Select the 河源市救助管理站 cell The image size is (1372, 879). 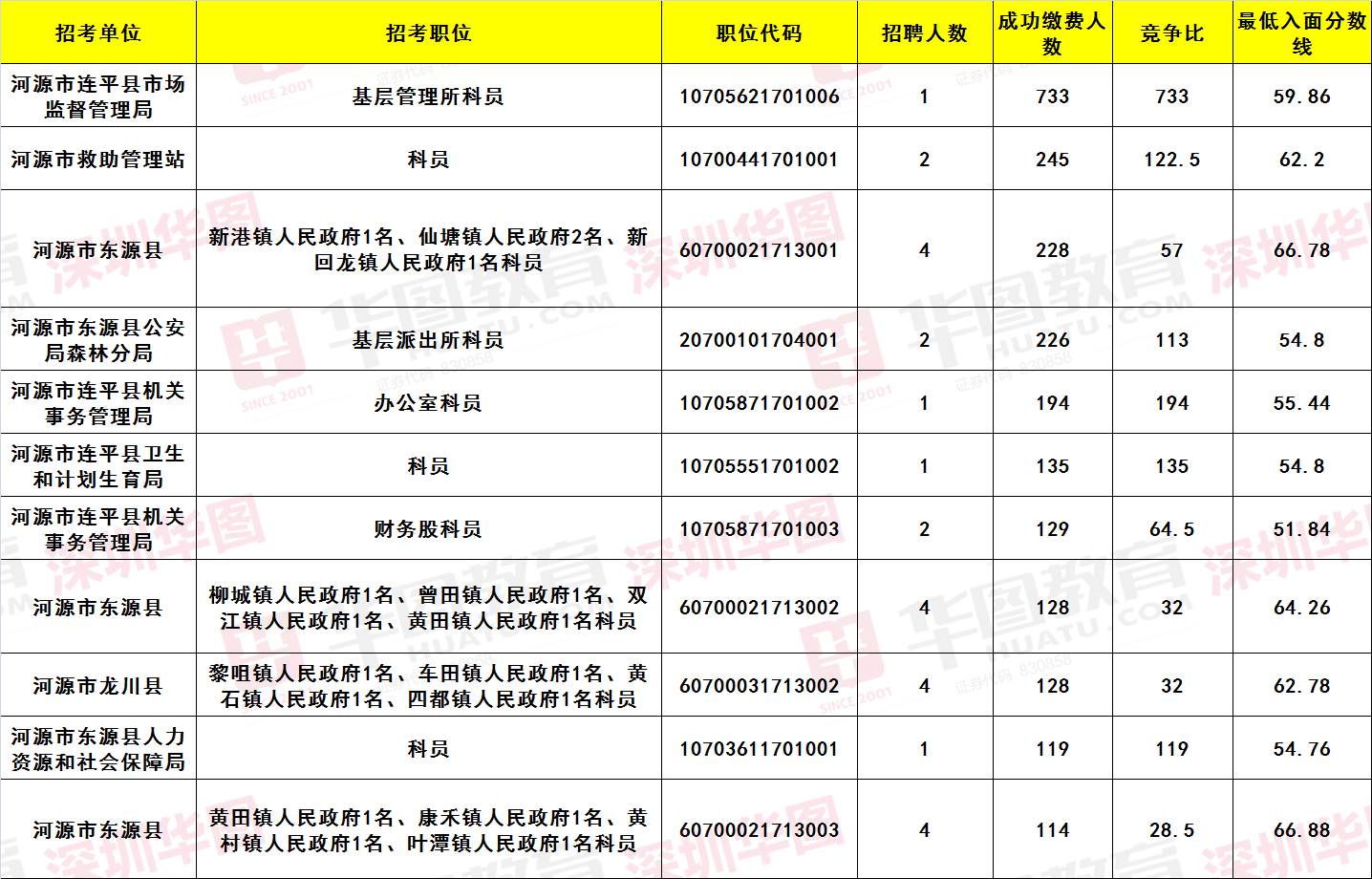click(98, 159)
